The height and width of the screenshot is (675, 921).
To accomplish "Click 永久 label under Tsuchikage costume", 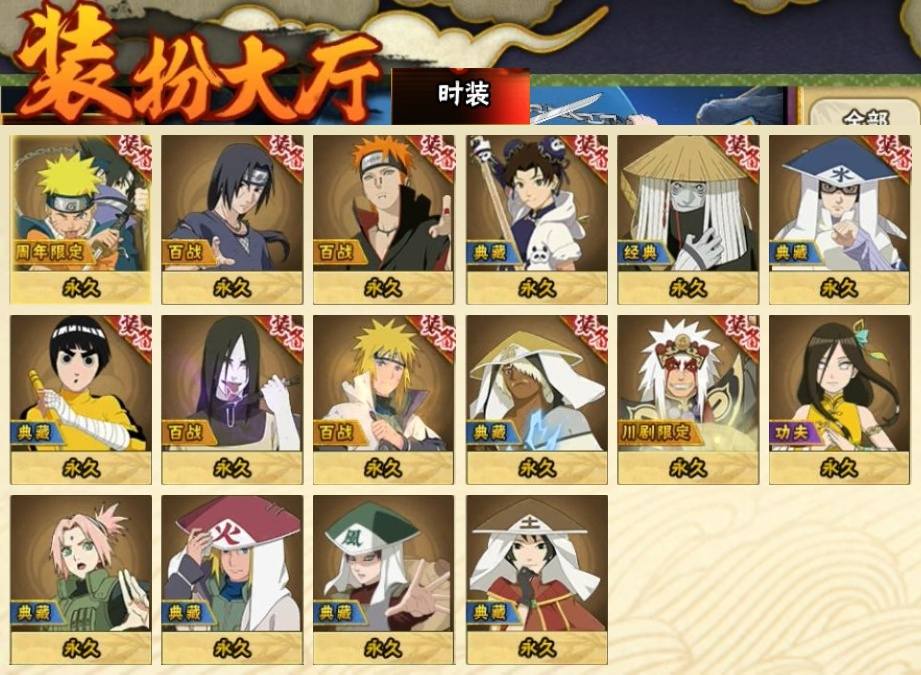I will pos(537,648).
